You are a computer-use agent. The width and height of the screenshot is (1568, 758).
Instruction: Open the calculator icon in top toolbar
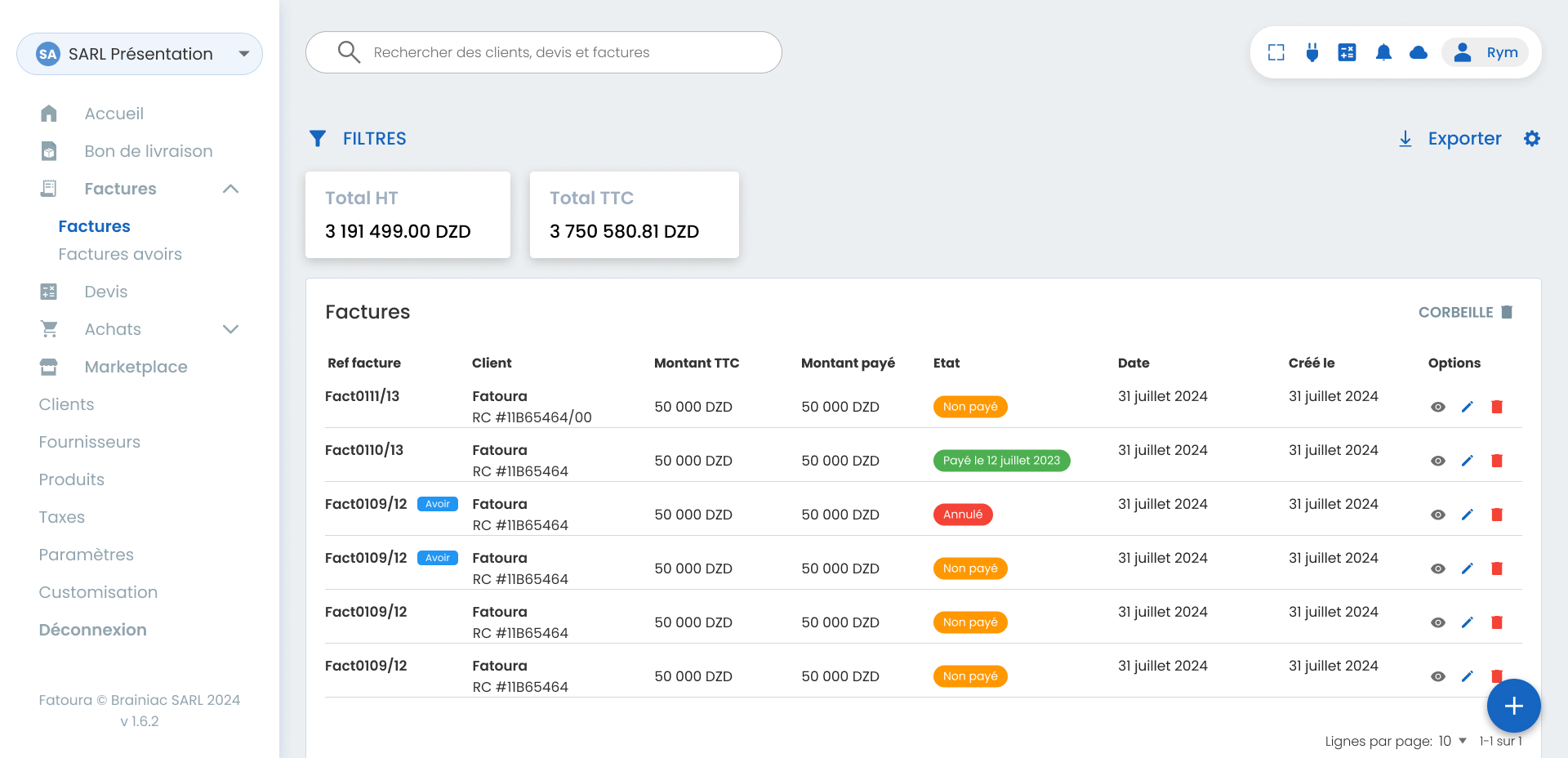click(x=1347, y=52)
